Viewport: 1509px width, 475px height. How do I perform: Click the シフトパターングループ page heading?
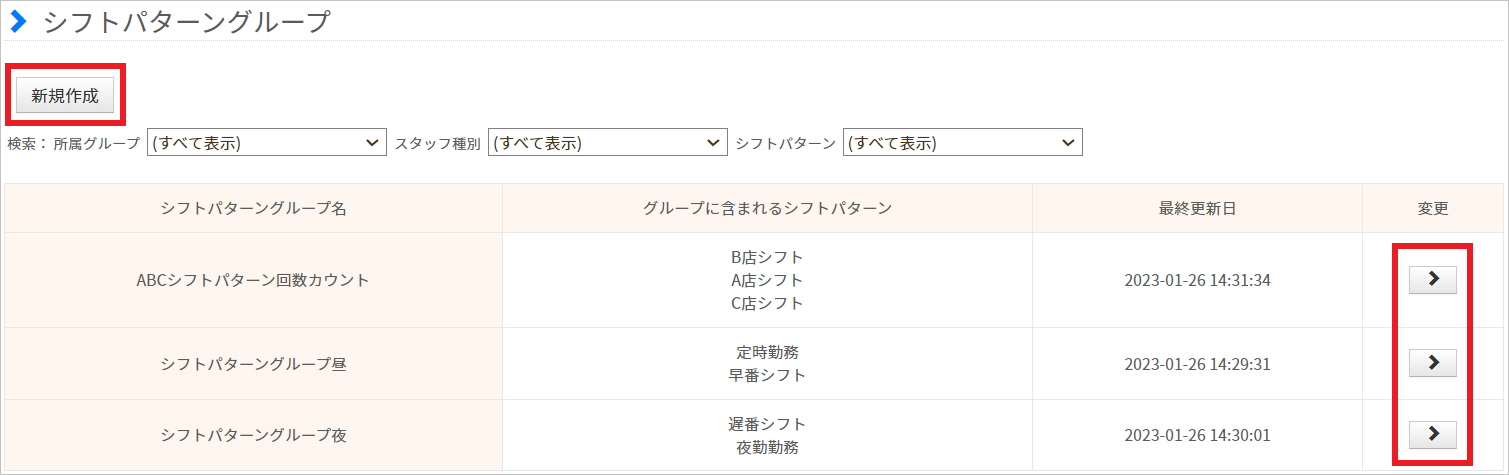click(186, 21)
